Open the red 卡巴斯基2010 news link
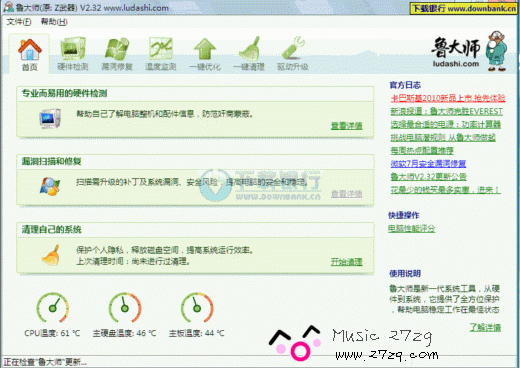 [448, 98]
